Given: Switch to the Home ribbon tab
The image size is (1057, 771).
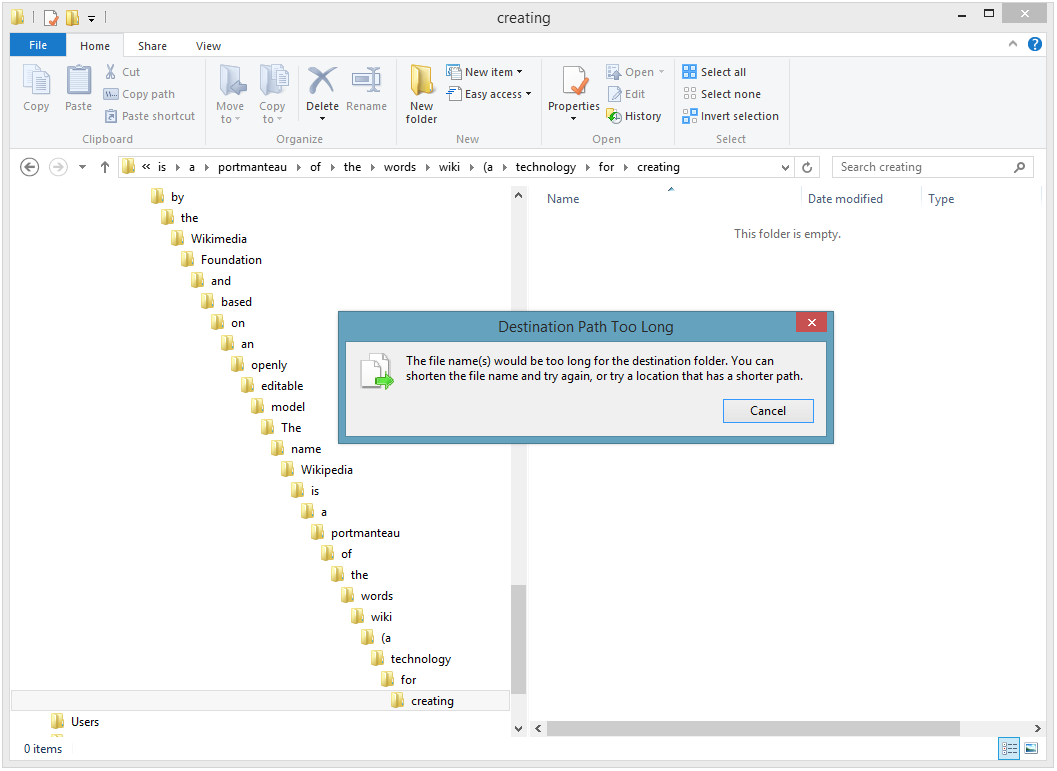Looking at the screenshot, I should 94,46.
